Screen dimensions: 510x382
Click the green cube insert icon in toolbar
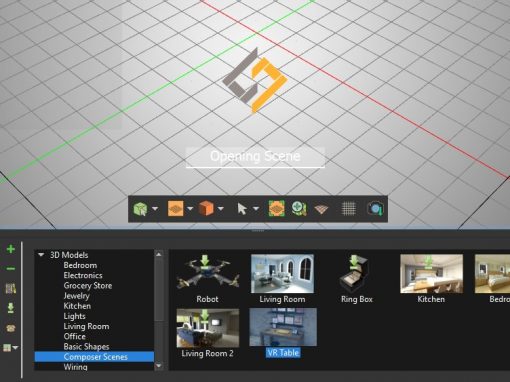point(141,209)
